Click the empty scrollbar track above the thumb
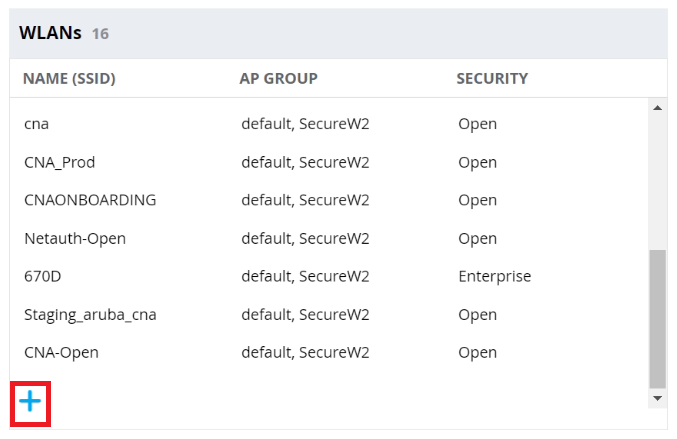Screen dimensions: 677x439 [657, 180]
